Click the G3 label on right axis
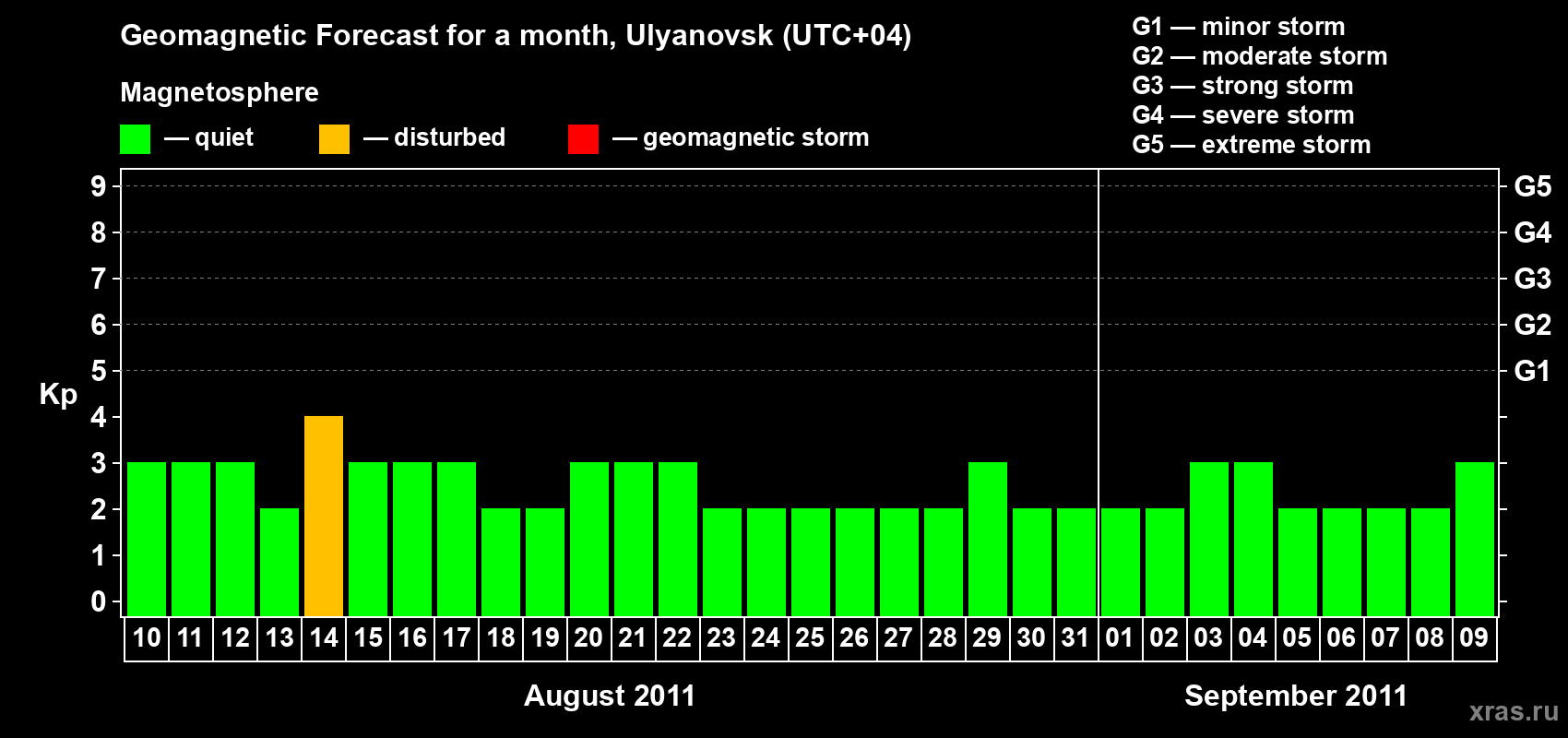This screenshot has height=738, width=1568. [x=1533, y=279]
